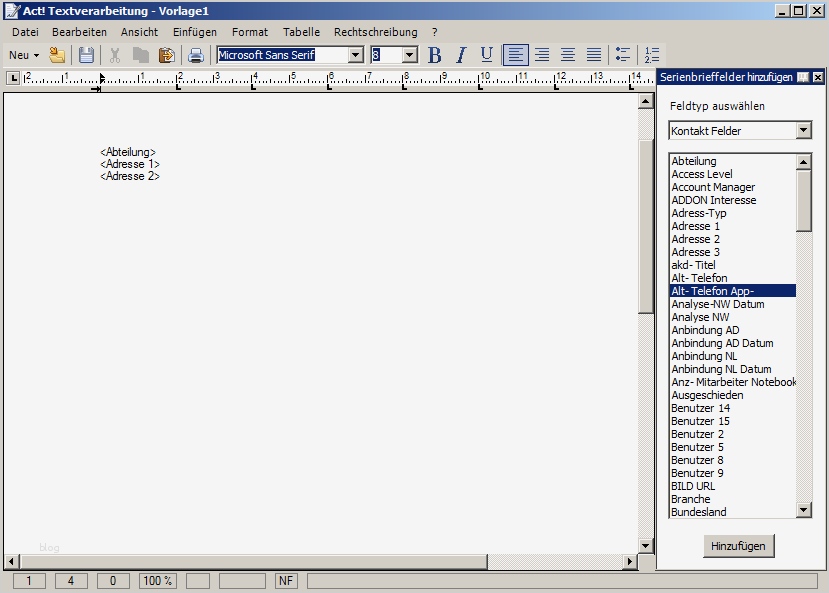Print using the printer icon
The height and width of the screenshot is (593, 829).
click(196, 55)
